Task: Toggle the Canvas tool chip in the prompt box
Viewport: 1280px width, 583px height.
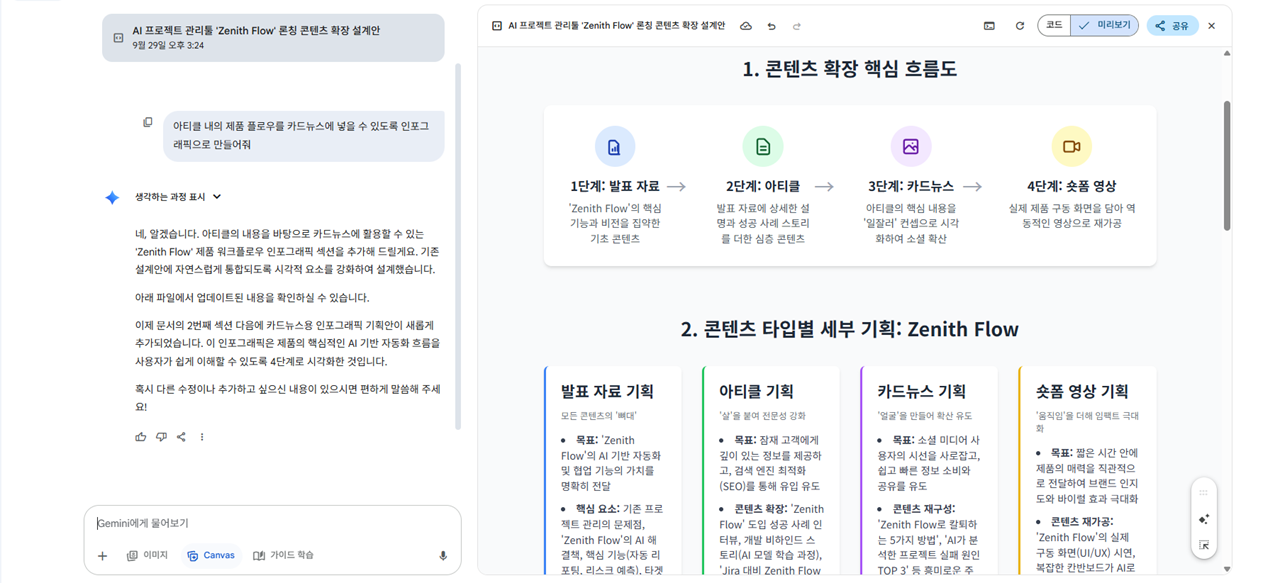Action: pyautogui.click(x=211, y=556)
